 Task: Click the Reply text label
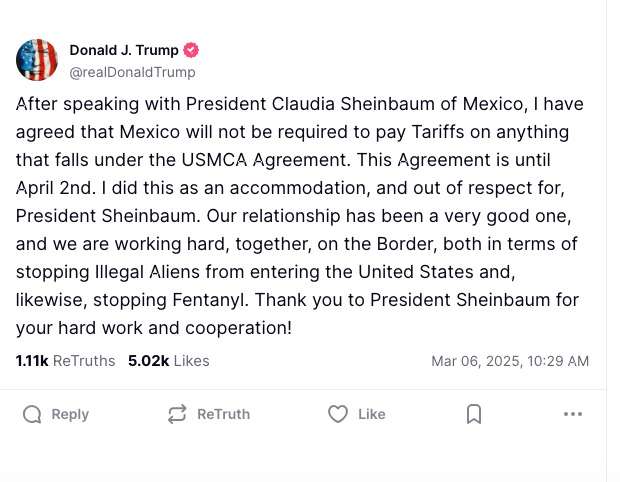point(70,414)
